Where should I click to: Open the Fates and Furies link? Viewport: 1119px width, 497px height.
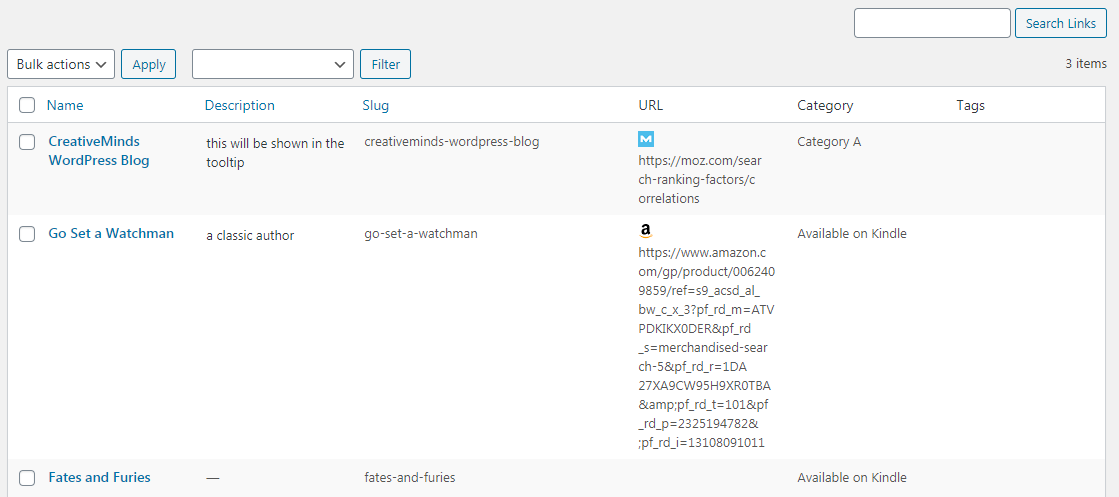[99, 478]
